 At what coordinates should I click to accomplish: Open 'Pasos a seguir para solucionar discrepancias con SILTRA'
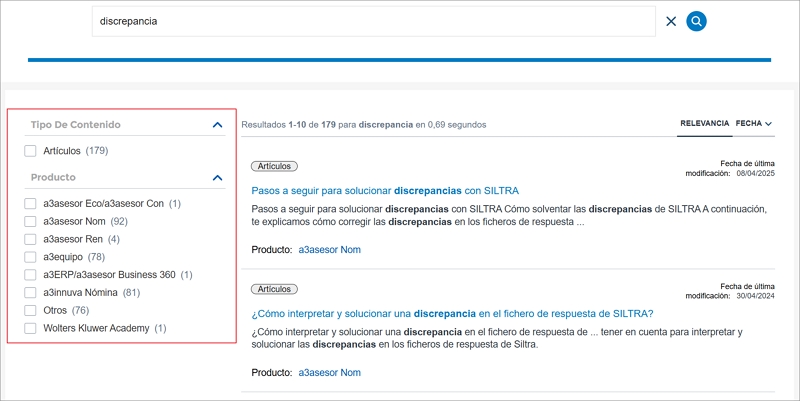[x=385, y=191]
